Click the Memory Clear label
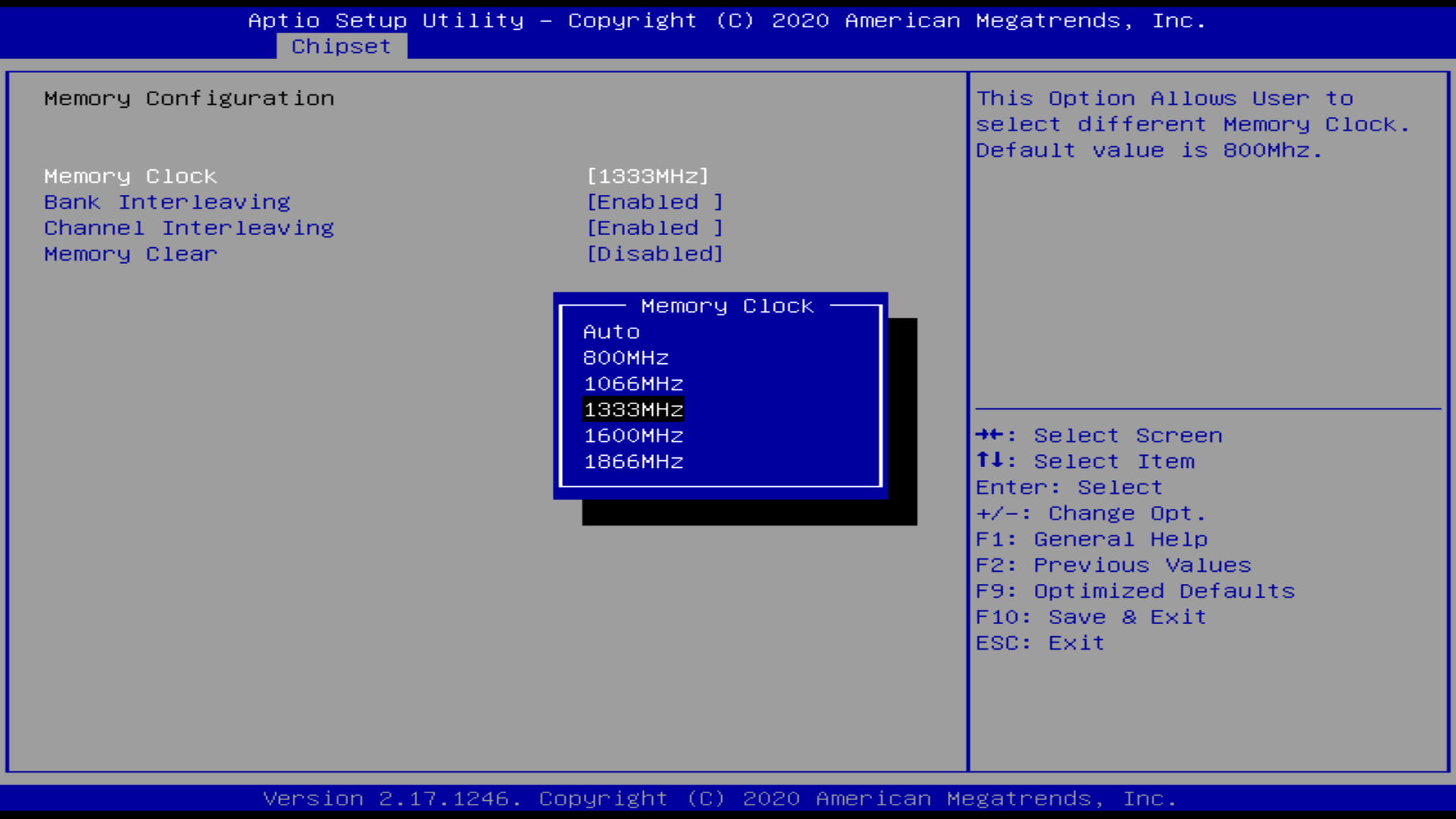Viewport: 1456px width, 819px height. (130, 254)
